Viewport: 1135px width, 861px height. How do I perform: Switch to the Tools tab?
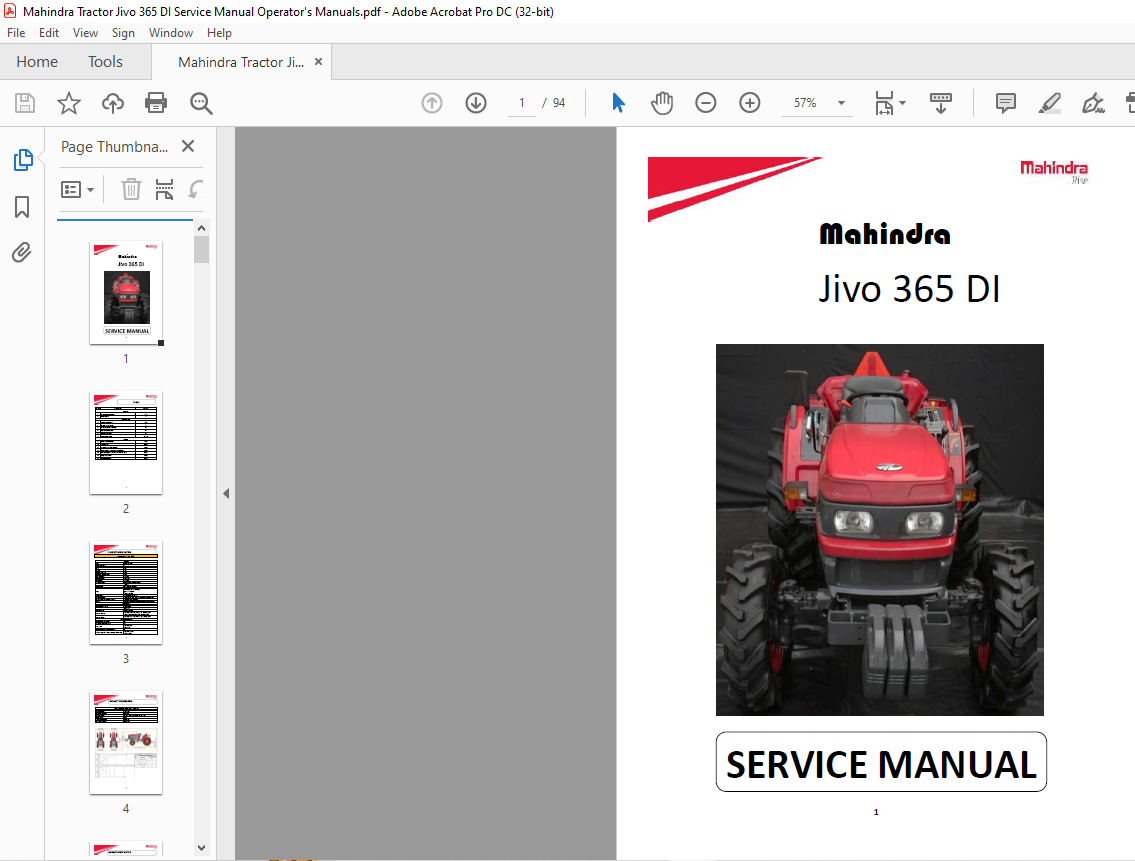106,62
